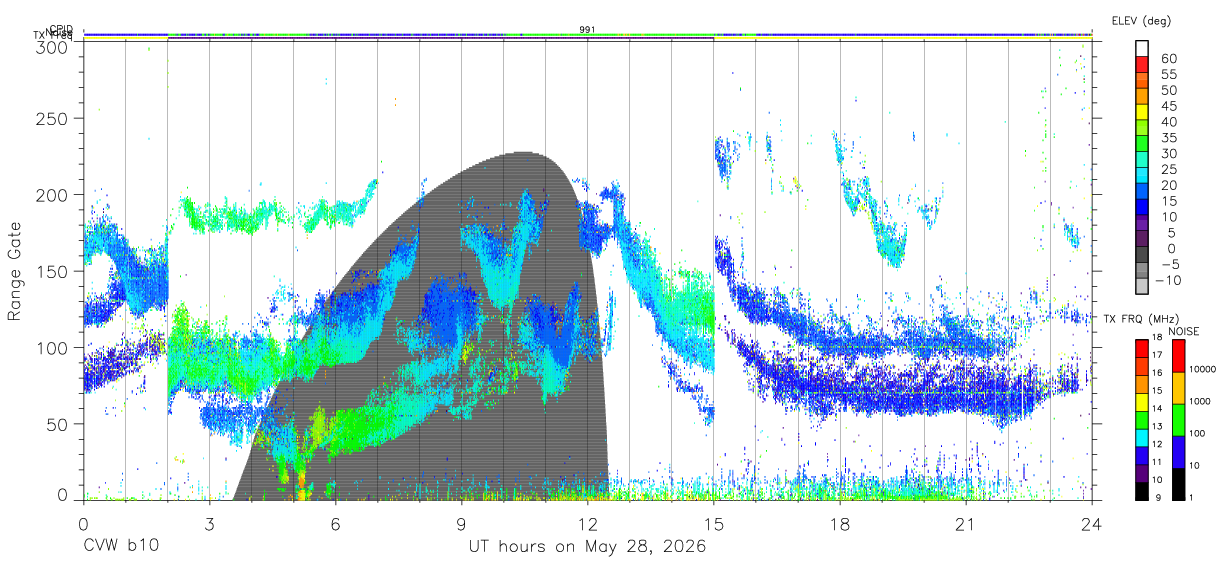
Task: Click the "991" label above the plot
Action: tap(588, 30)
